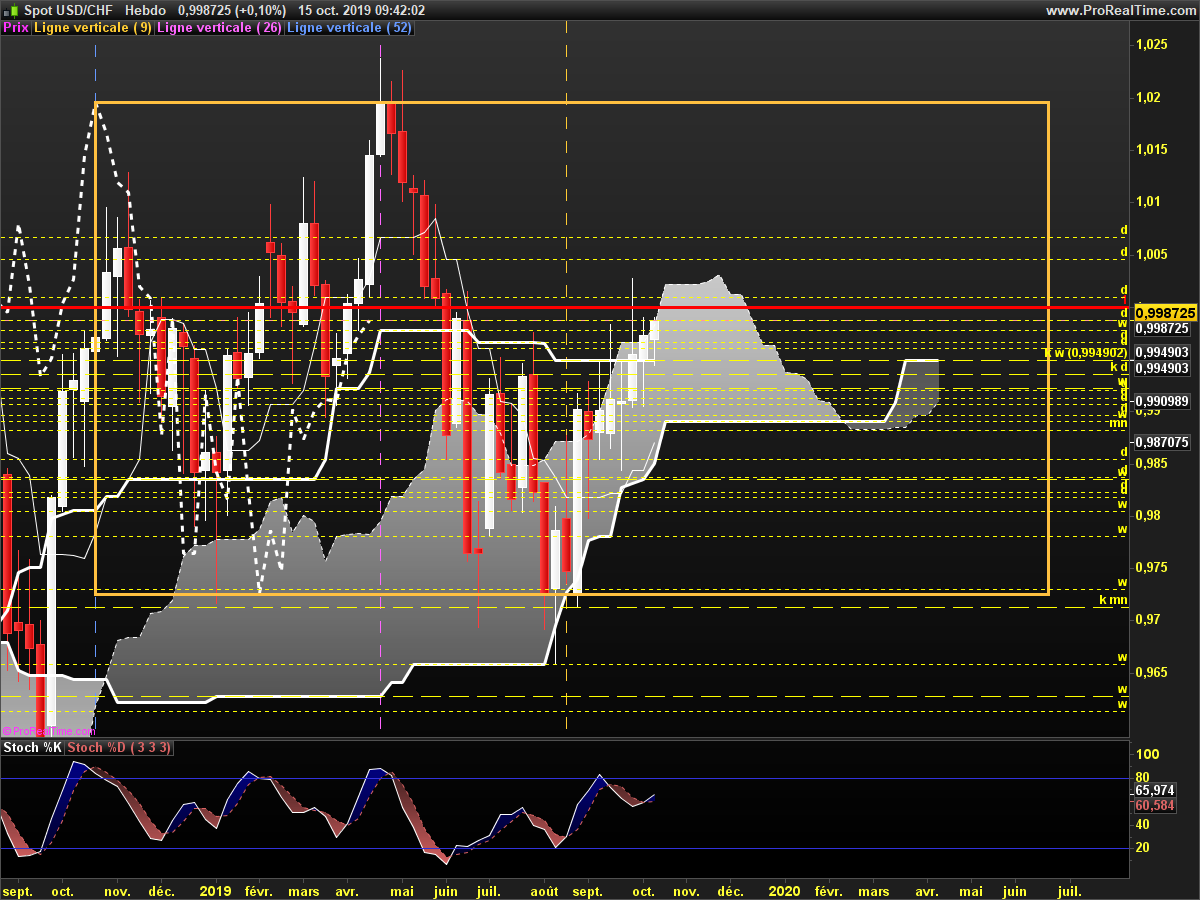Open the Ligne verticale (52) label
The width and height of the screenshot is (1200, 900).
tap(349, 28)
